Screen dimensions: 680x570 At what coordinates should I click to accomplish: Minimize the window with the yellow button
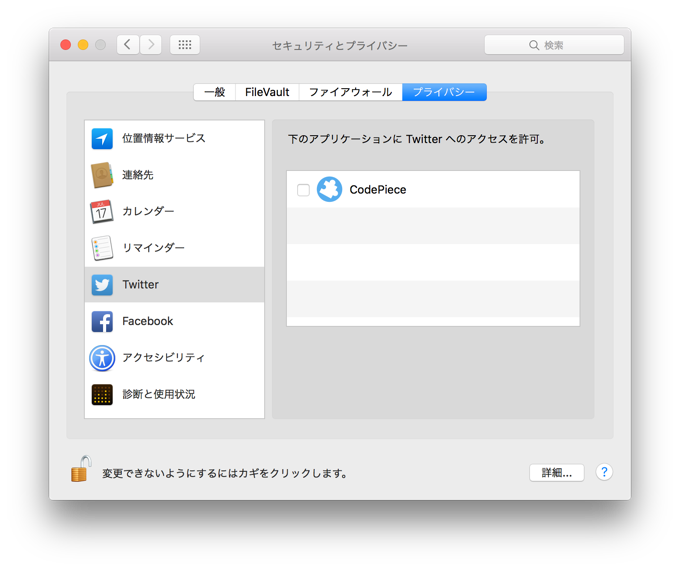(x=83, y=45)
